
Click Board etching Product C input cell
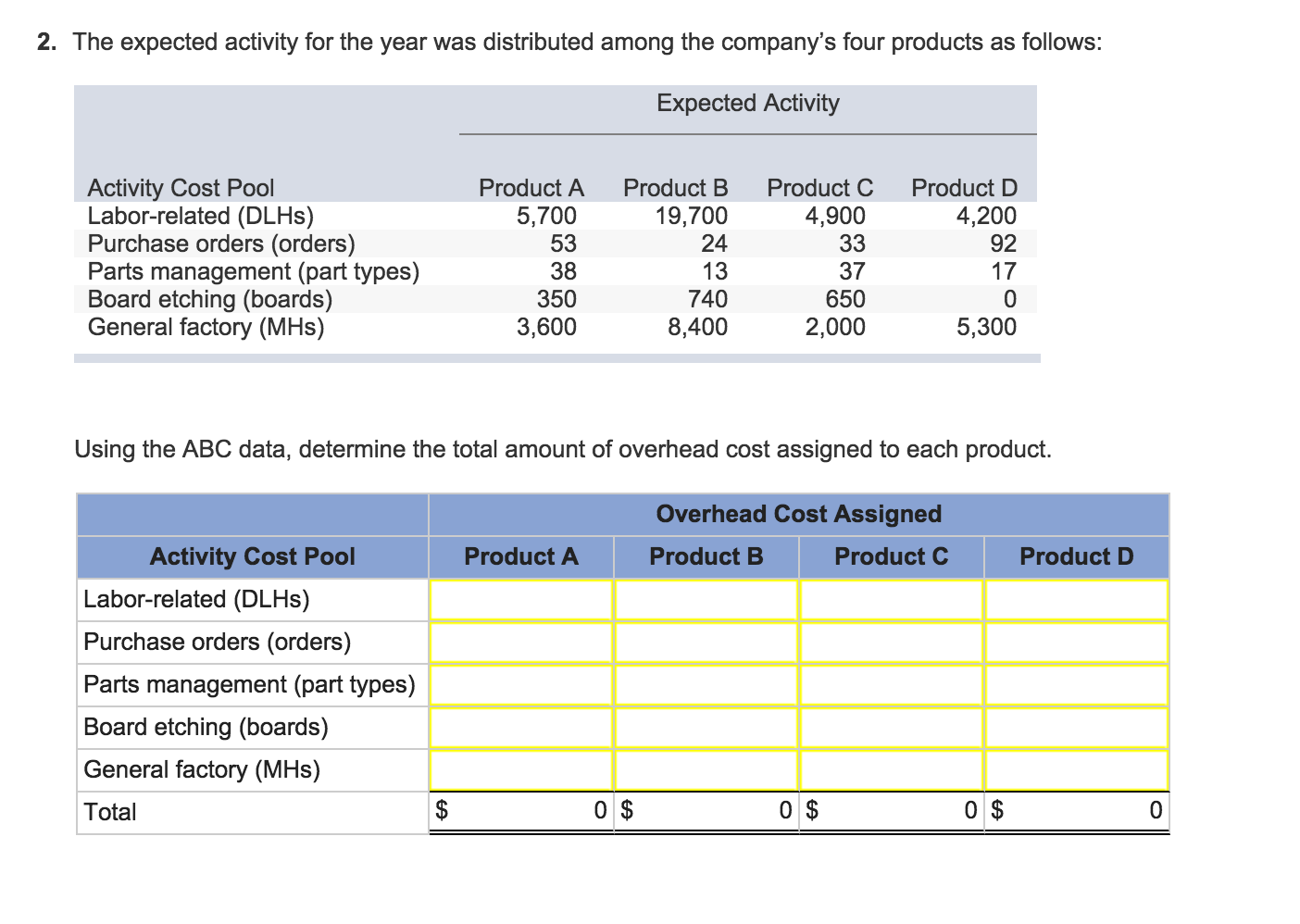[892, 728]
